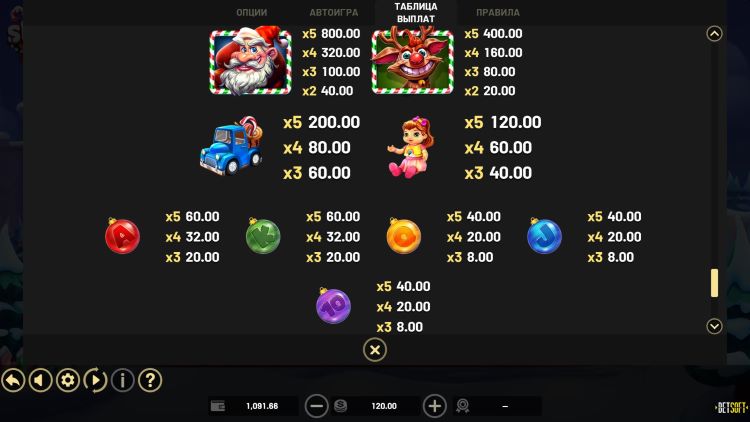The height and width of the screenshot is (422, 750).
Task: Click the left-pointing triangle icon
Action: (x=40, y=381)
